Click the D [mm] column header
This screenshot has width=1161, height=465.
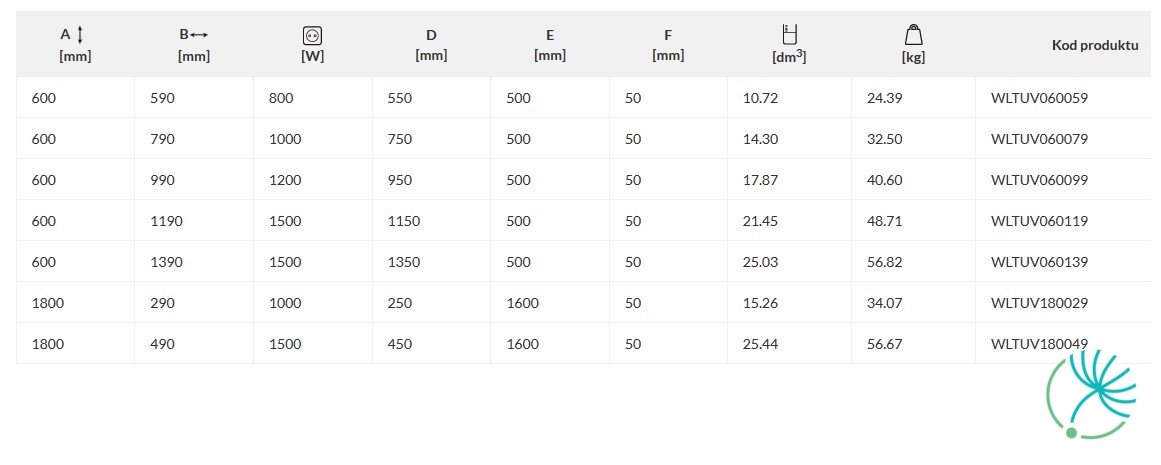point(431,45)
